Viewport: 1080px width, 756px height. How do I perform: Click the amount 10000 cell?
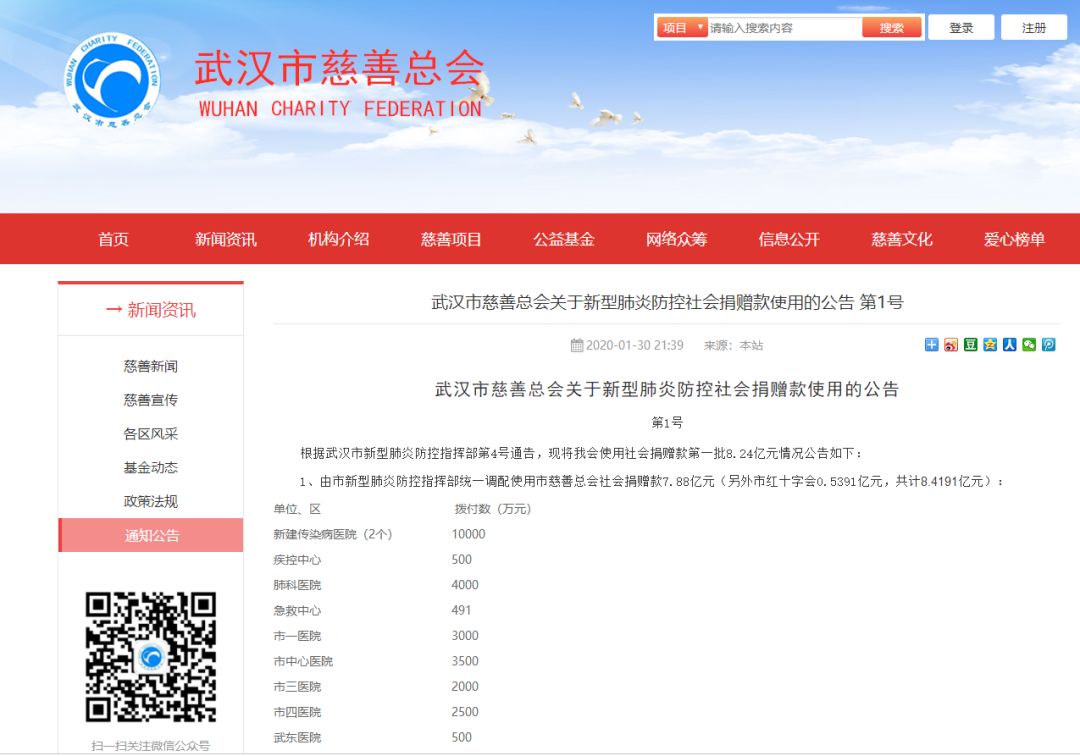468,534
